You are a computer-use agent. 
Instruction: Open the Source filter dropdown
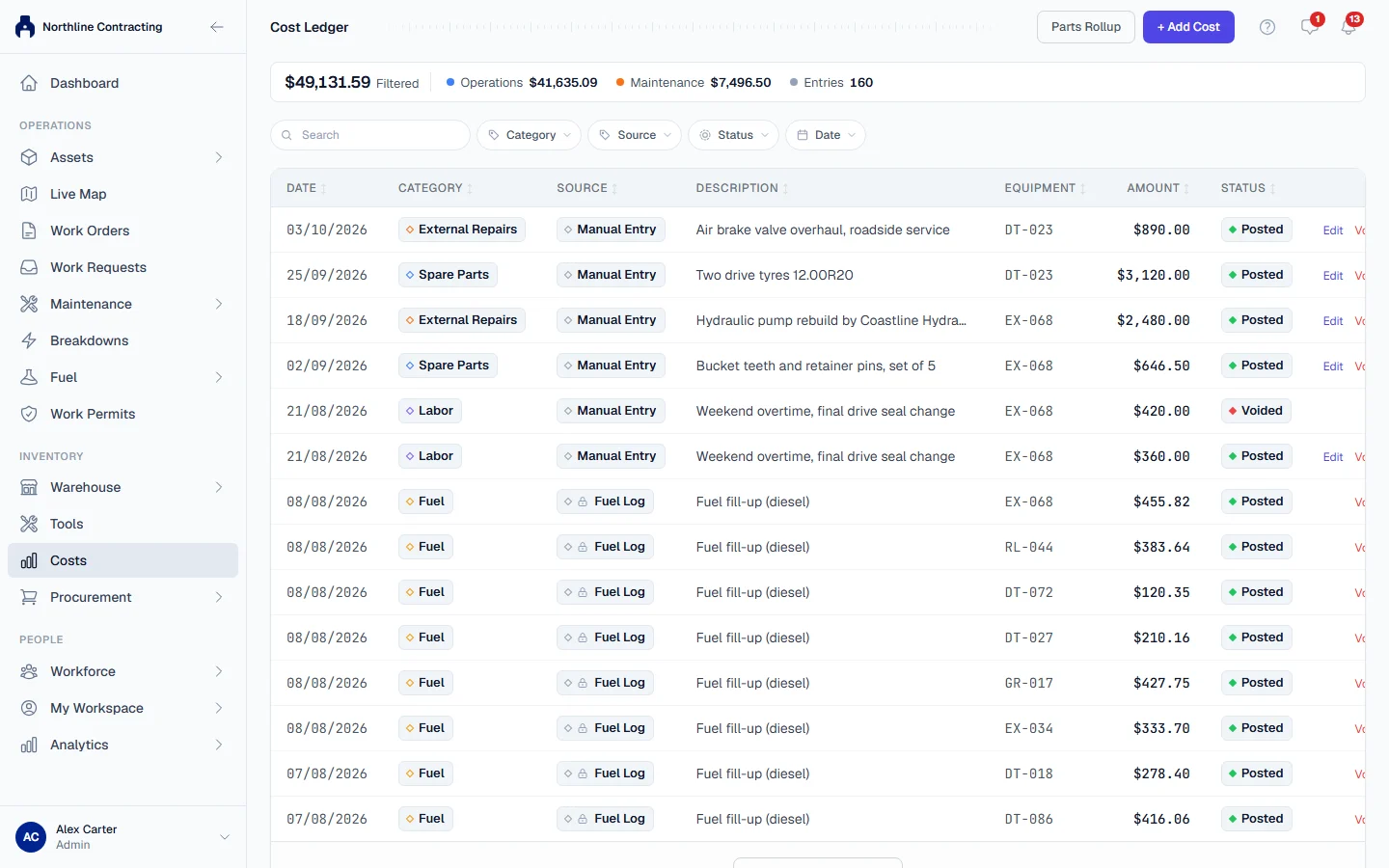(635, 135)
